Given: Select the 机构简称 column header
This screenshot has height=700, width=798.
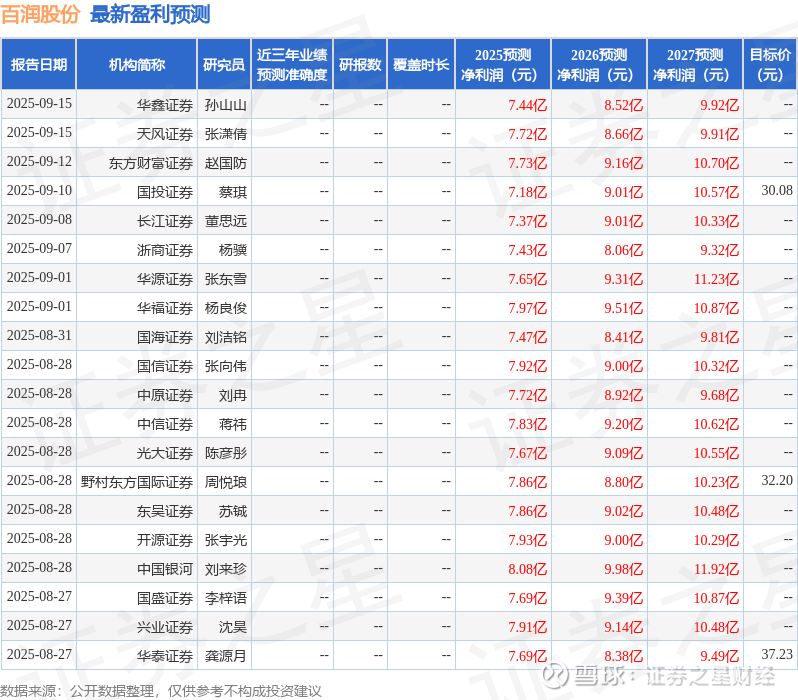Looking at the screenshot, I should (x=136, y=64).
